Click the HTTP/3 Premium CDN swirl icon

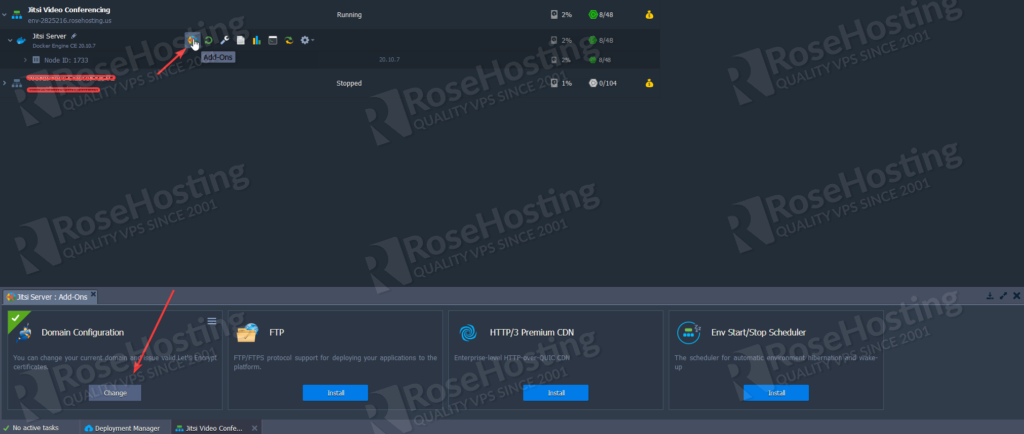tap(468, 333)
